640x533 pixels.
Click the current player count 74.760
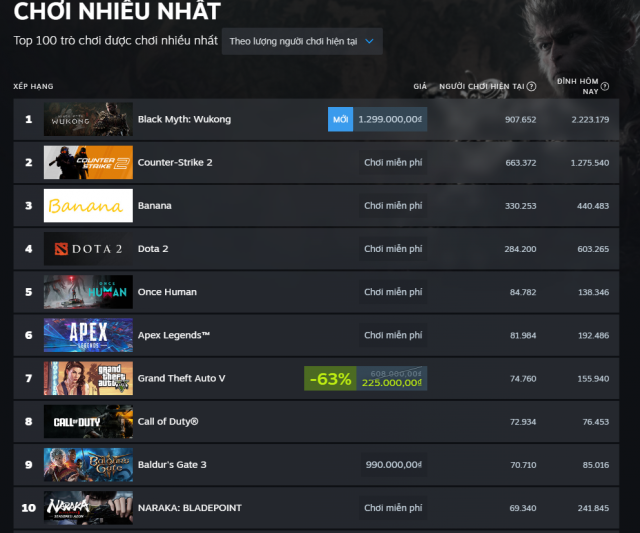click(x=523, y=379)
